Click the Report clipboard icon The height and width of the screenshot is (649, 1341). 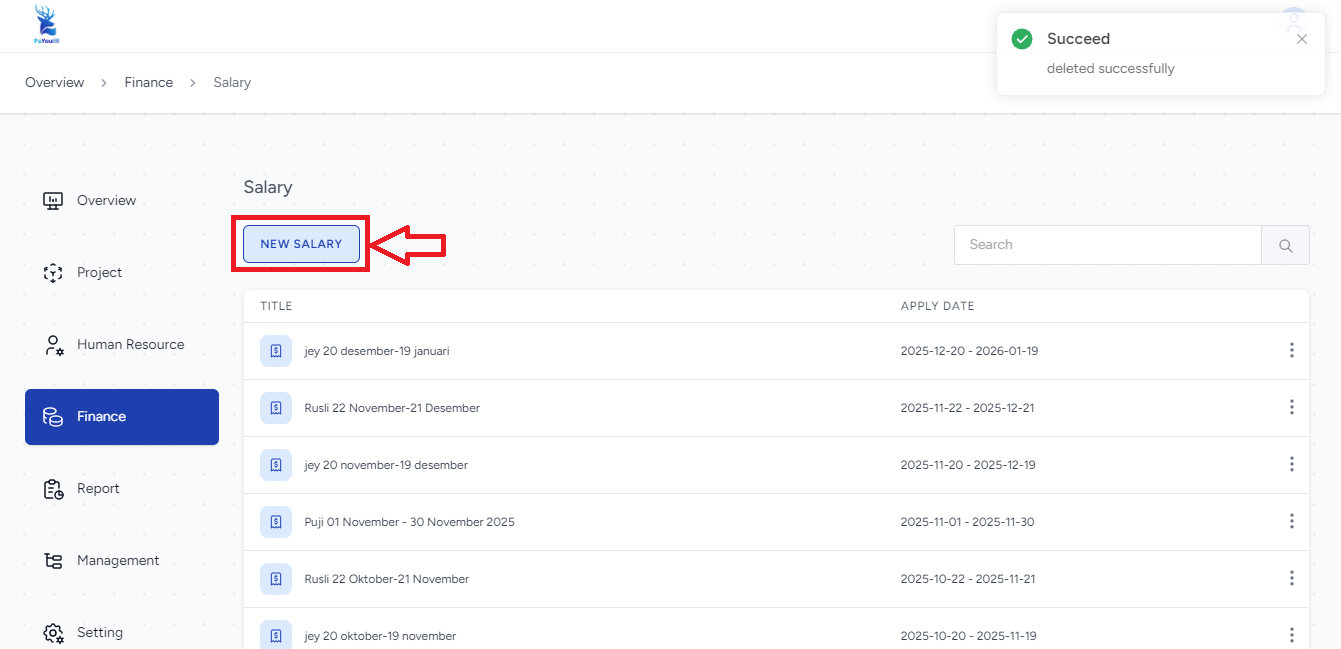(54, 489)
